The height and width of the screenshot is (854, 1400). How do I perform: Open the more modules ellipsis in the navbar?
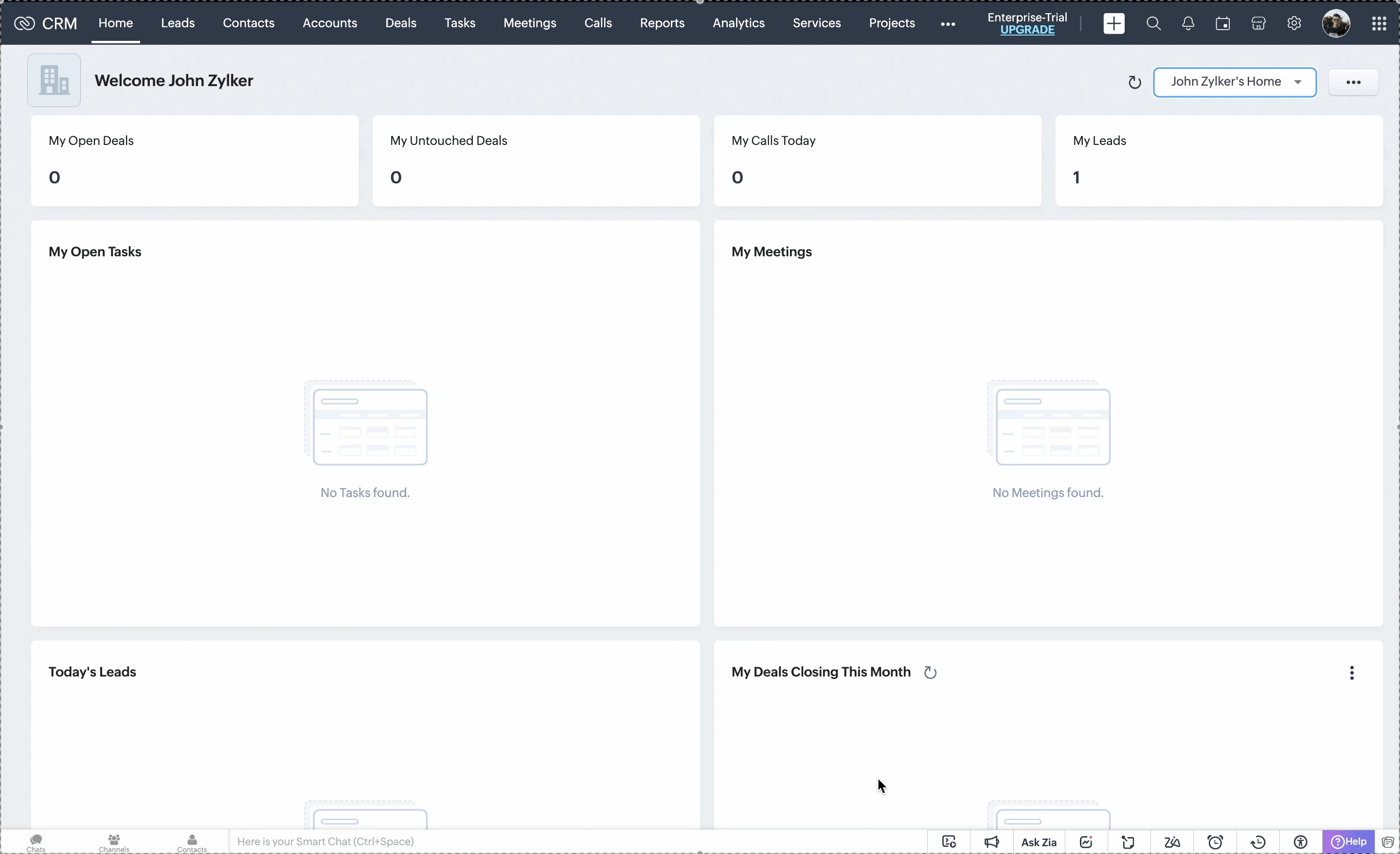click(x=947, y=24)
